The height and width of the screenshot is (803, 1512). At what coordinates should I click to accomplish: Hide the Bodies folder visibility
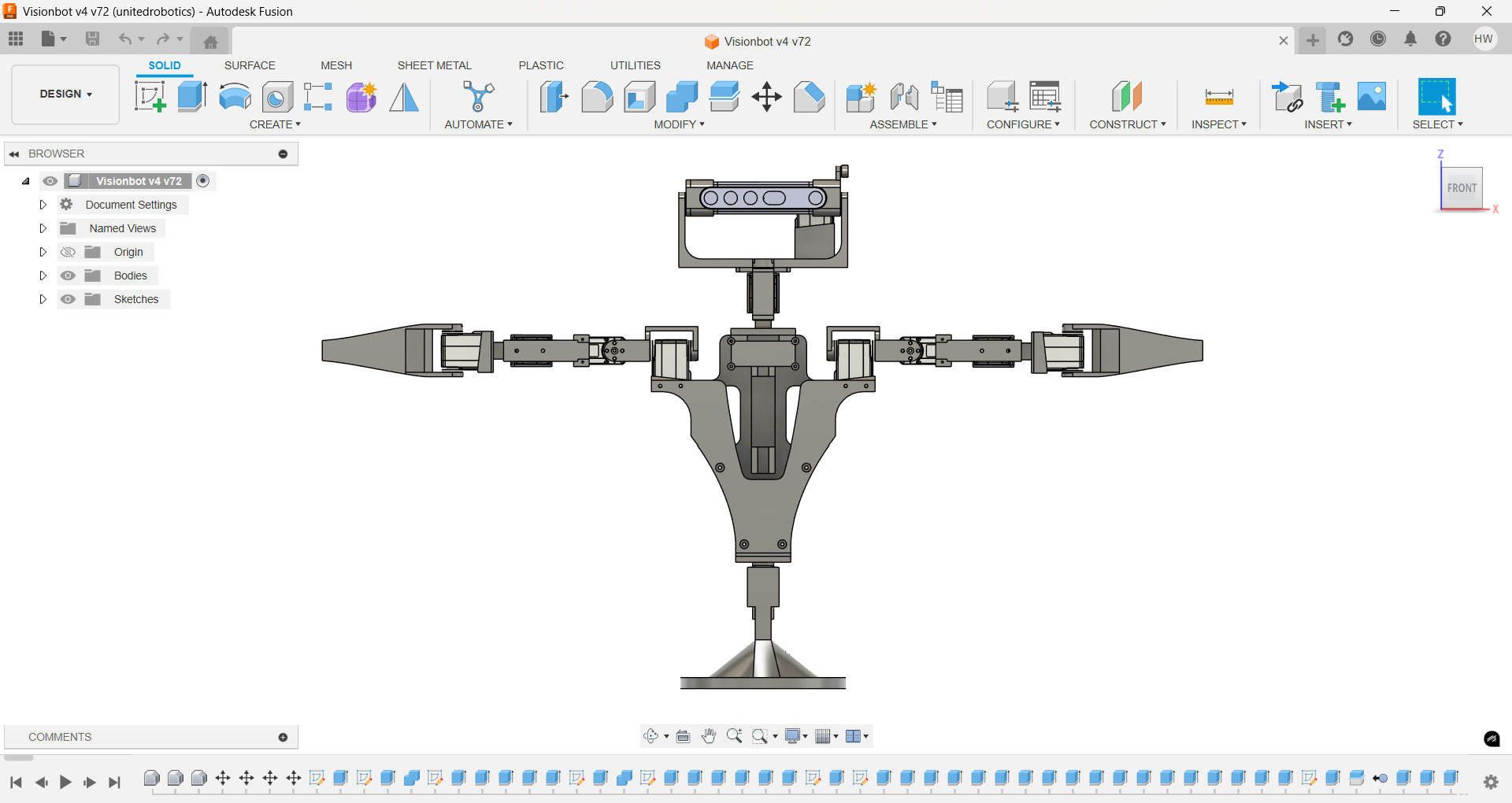(68, 276)
